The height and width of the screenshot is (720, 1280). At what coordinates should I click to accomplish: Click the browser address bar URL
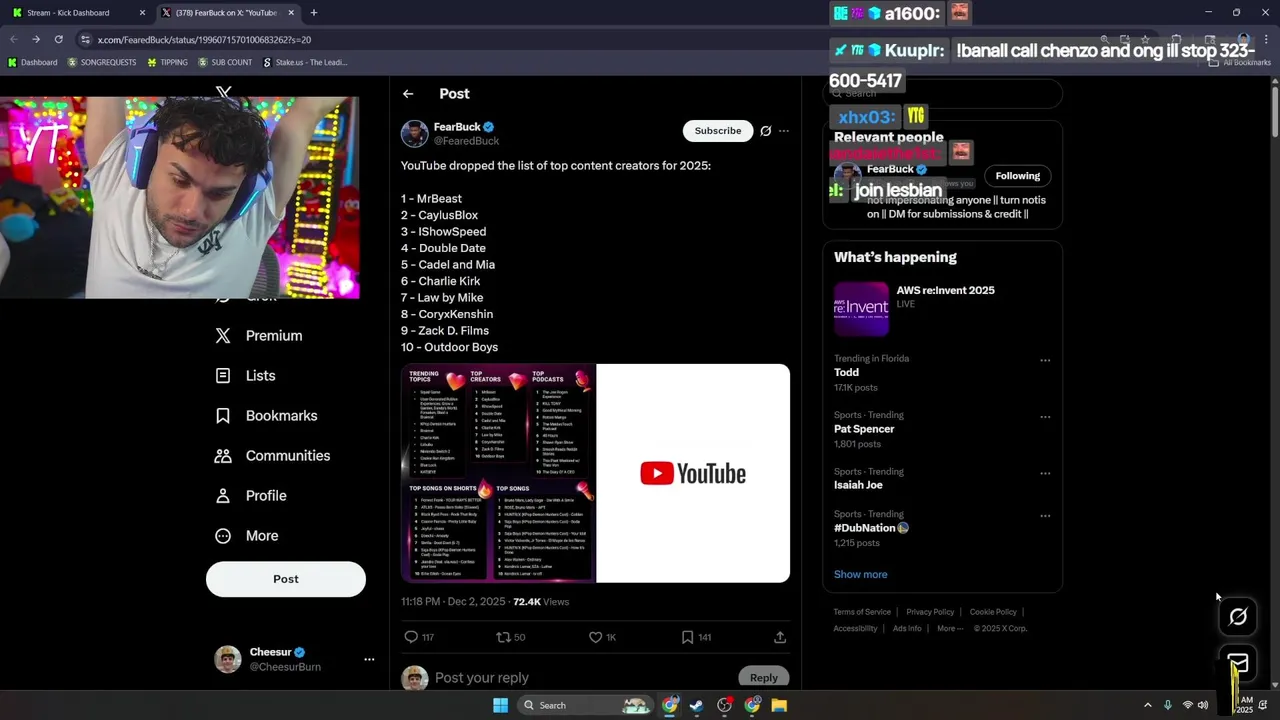point(204,40)
